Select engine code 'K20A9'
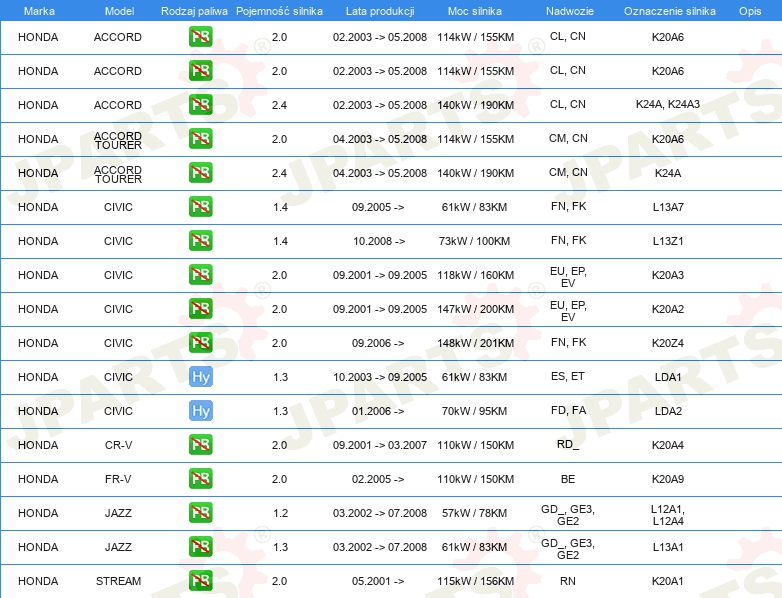The height and width of the screenshot is (598, 782). pyautogui.click(x=668, y=479)
